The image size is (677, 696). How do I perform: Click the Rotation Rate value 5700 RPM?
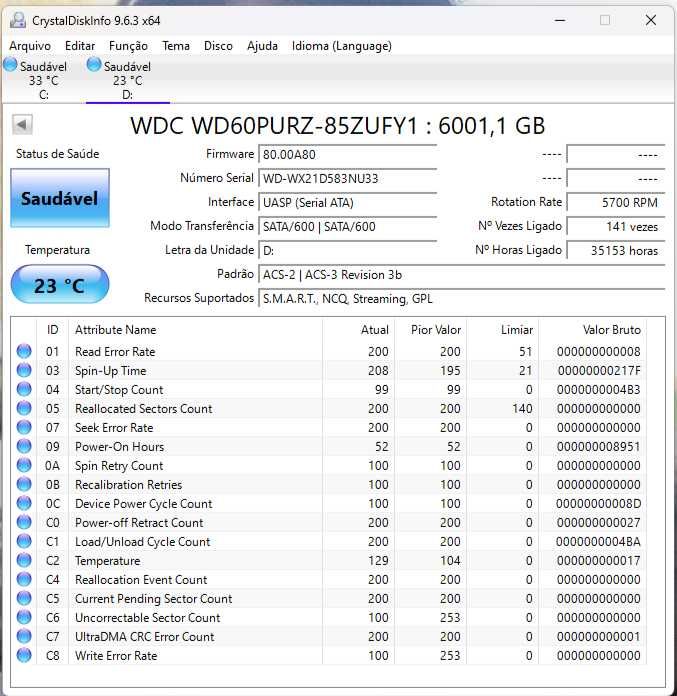pos(616,202)
